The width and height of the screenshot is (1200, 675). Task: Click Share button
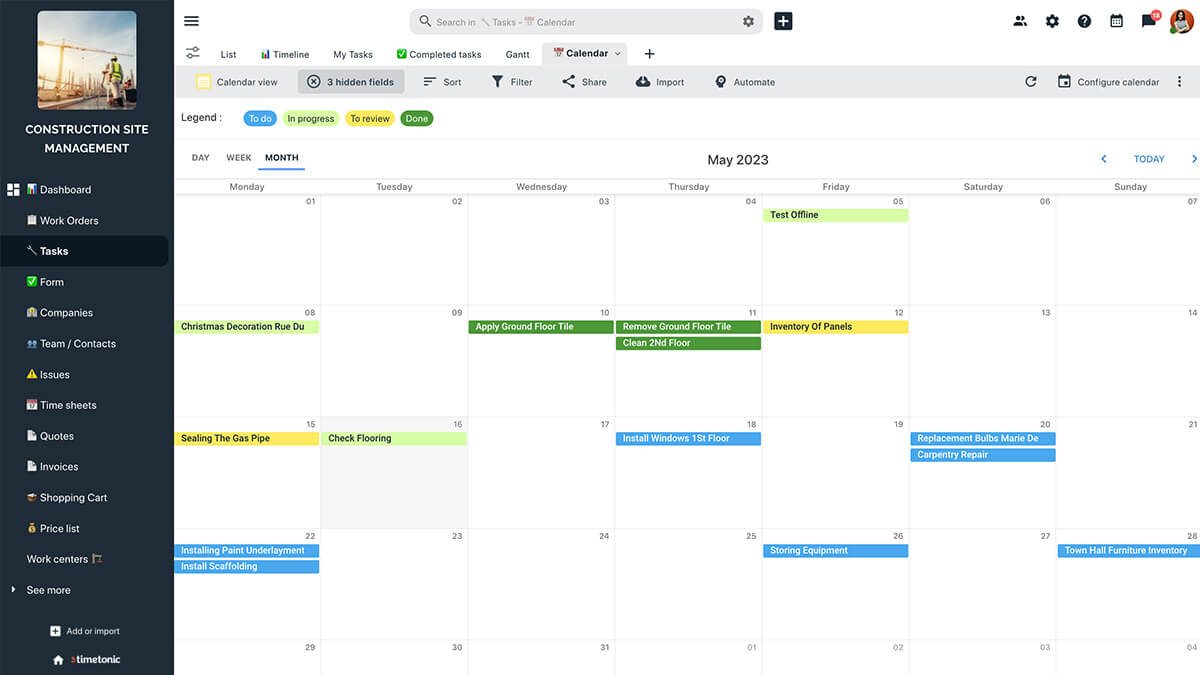(x=584, y=82)
